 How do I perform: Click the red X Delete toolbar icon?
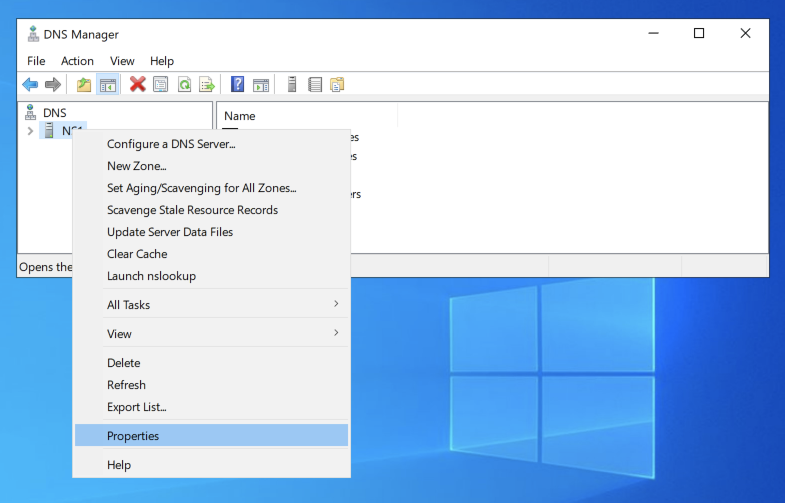pyautogui.click(x=138, y=85)
